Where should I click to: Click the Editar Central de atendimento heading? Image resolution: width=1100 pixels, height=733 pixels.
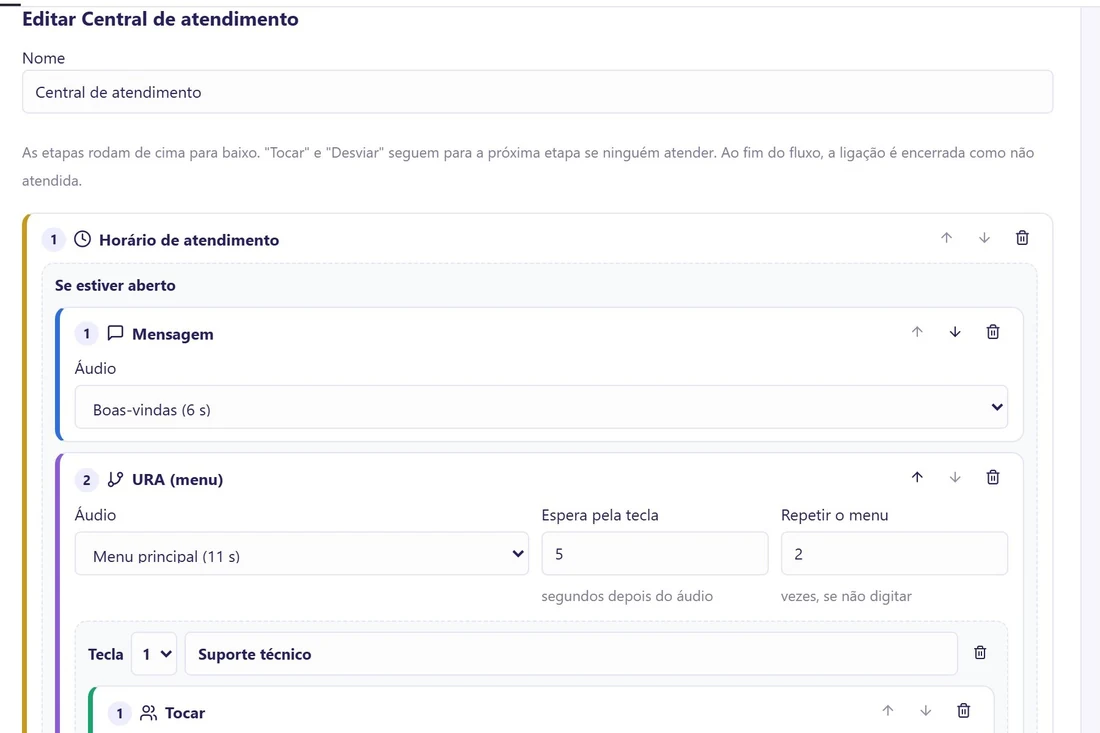tap(160, 19)
